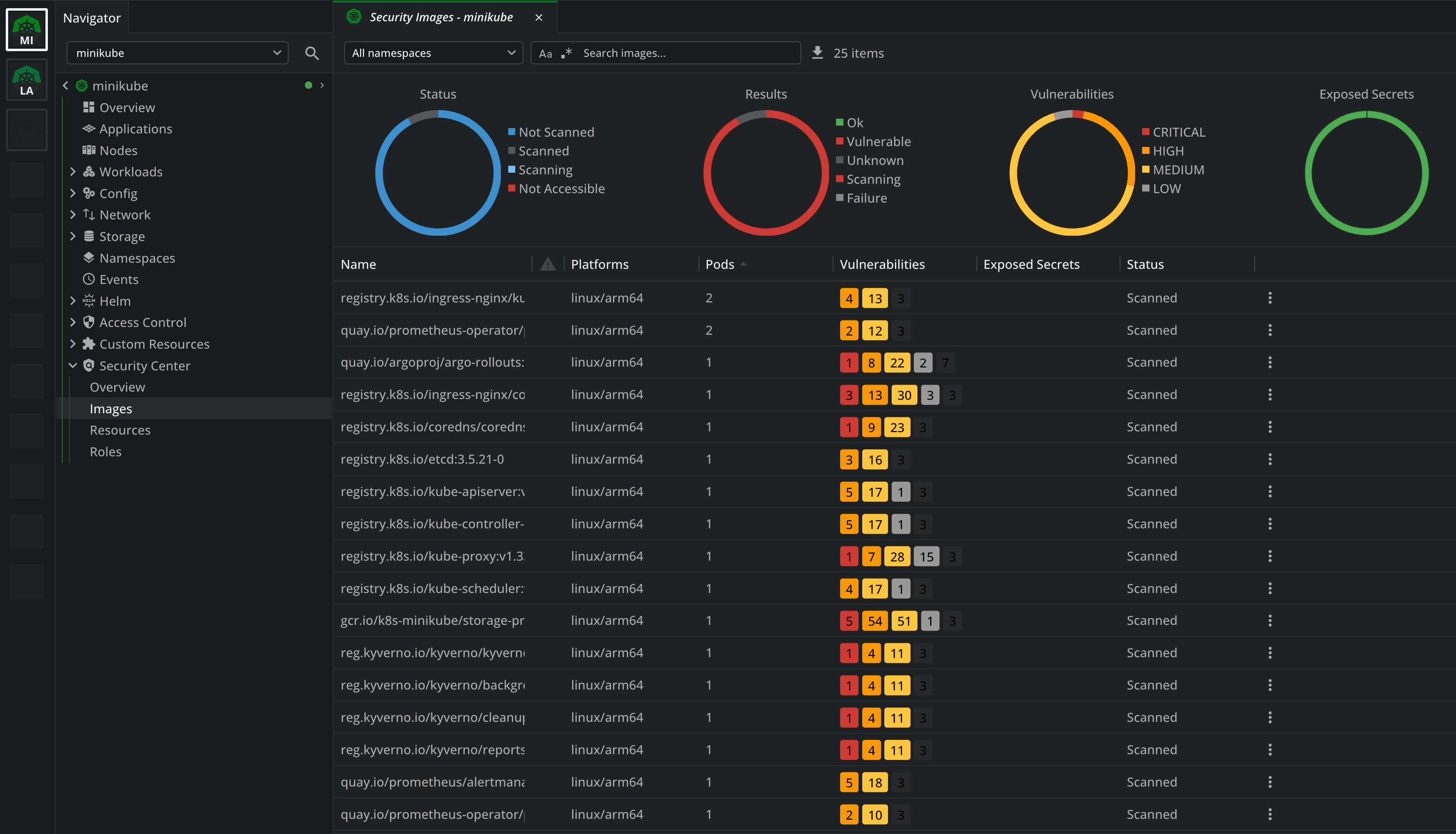
Task: Open the LA cluster icon in sidebar
Action: click(x=26, y=81)
